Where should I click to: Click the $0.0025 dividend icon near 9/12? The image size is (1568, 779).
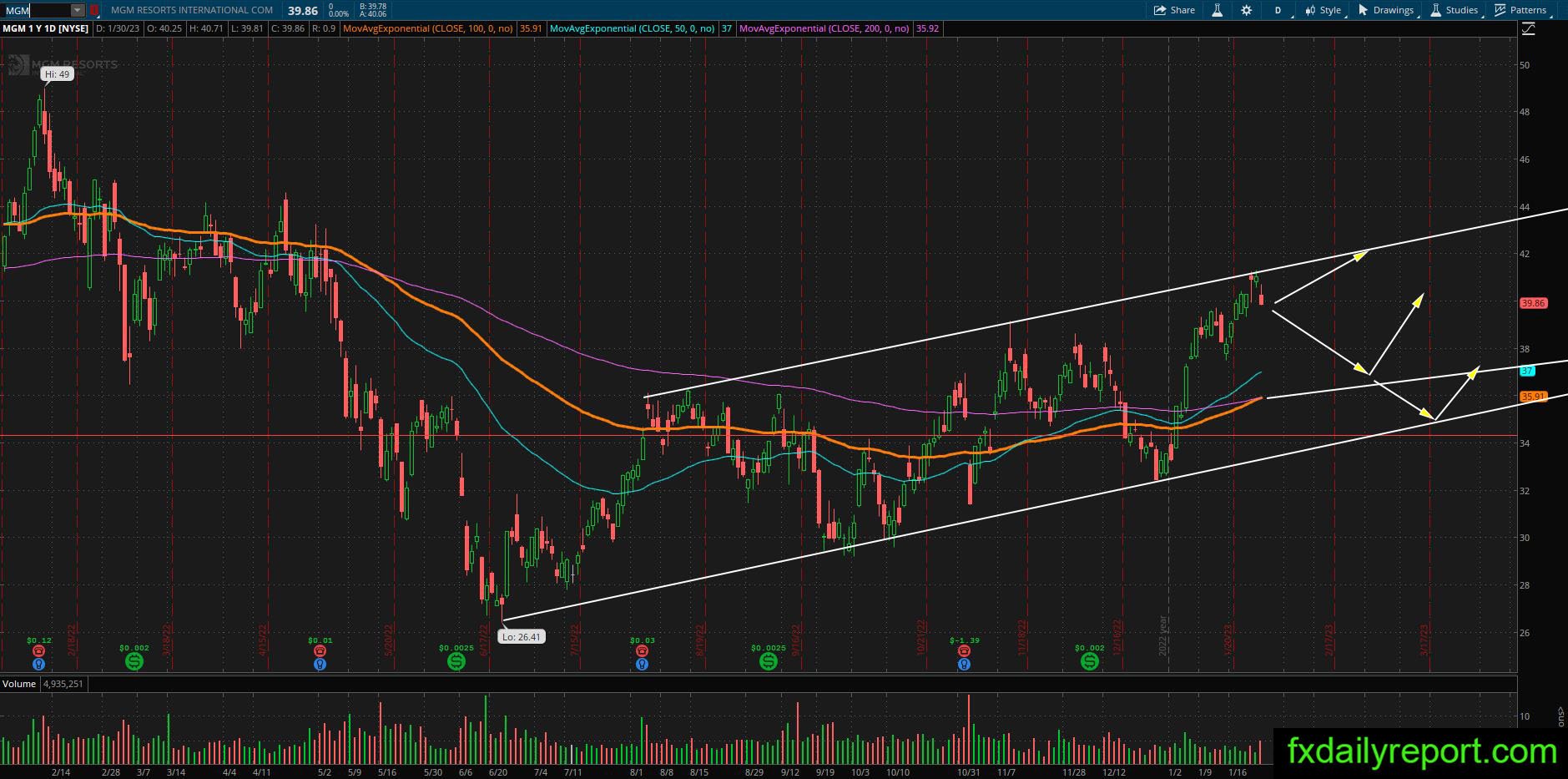(768, 661)
